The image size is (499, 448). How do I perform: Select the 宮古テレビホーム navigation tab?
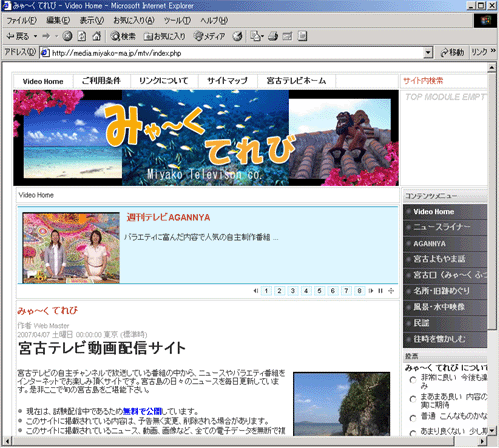point(296,81)
